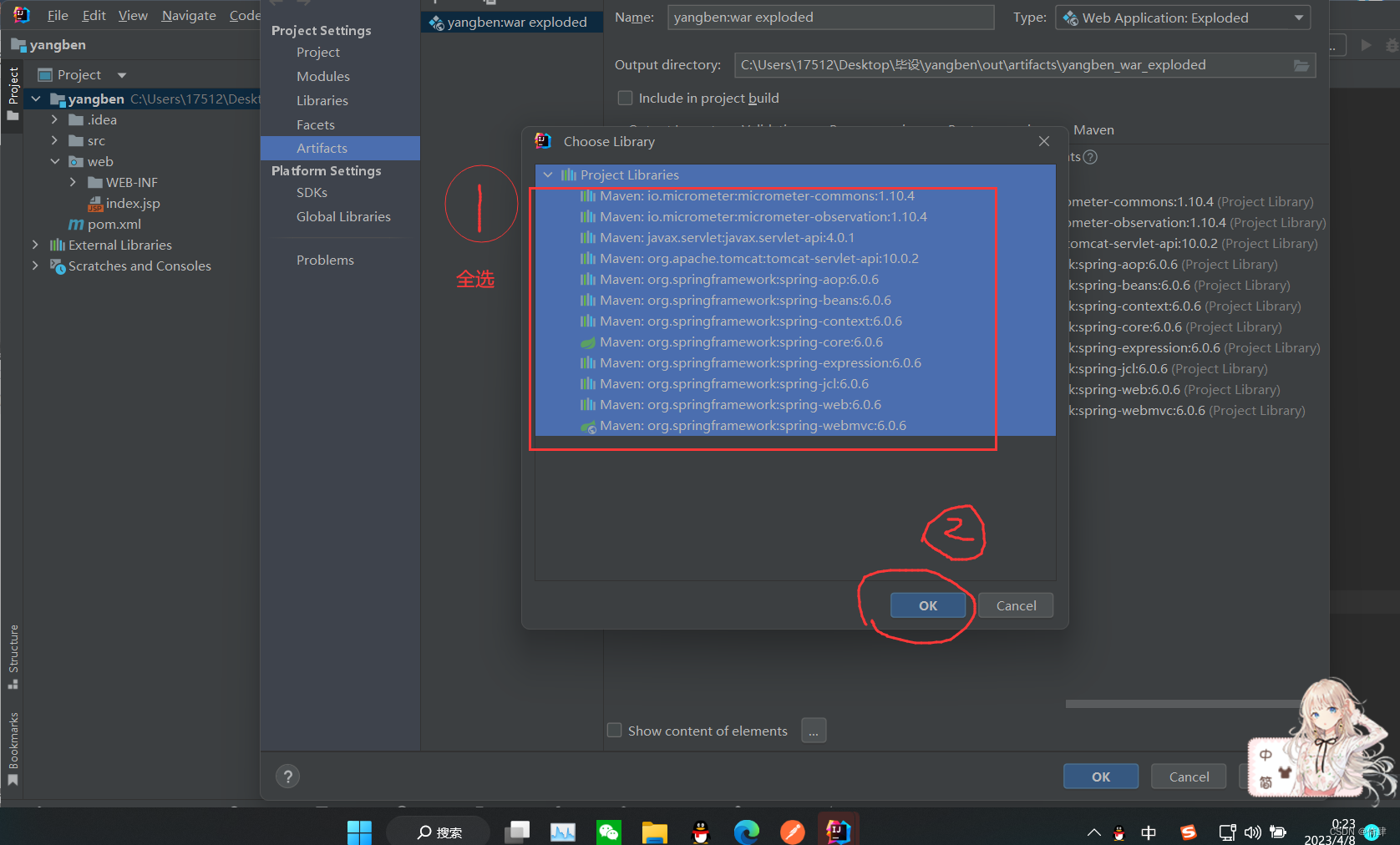Collapse the yangben project root
This screenshot has width=1400, height=845.
tap(36, 99)
